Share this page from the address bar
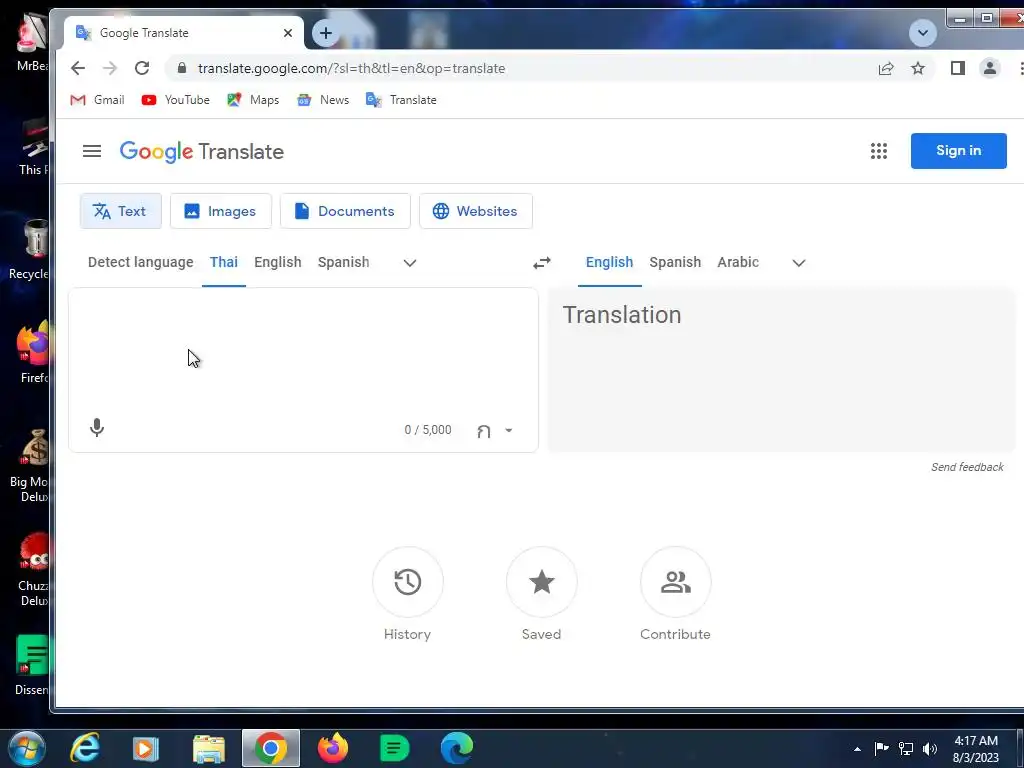This screenshot has height=768, width=1024. point(886,68)
